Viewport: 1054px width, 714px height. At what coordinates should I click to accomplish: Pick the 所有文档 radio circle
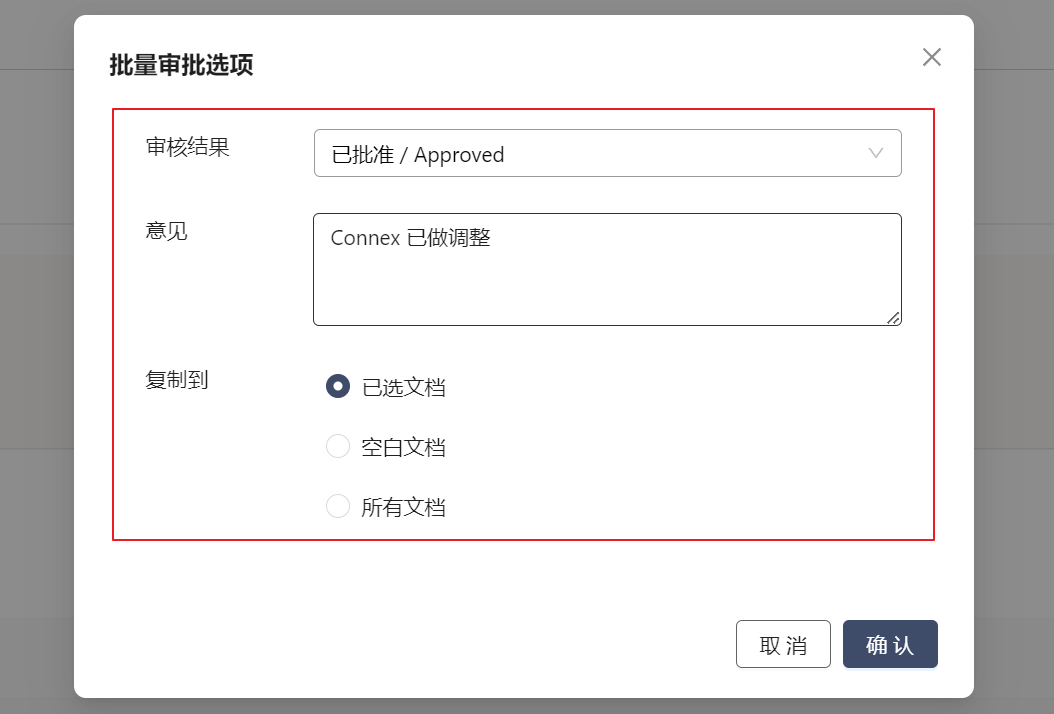pyautogui.click(x=338, y=506)
